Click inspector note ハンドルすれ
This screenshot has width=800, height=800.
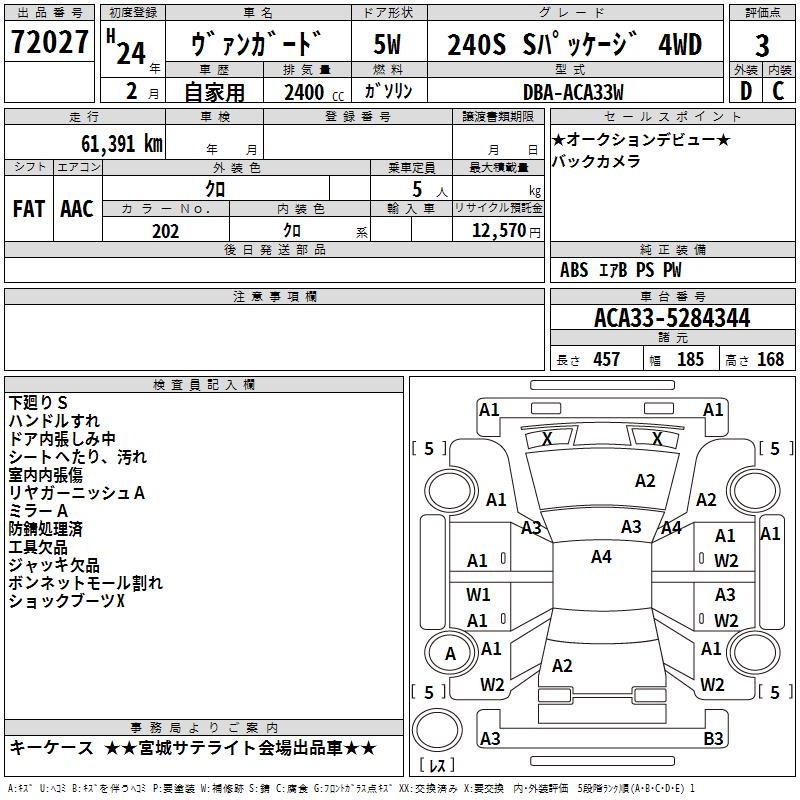point(54,420)
